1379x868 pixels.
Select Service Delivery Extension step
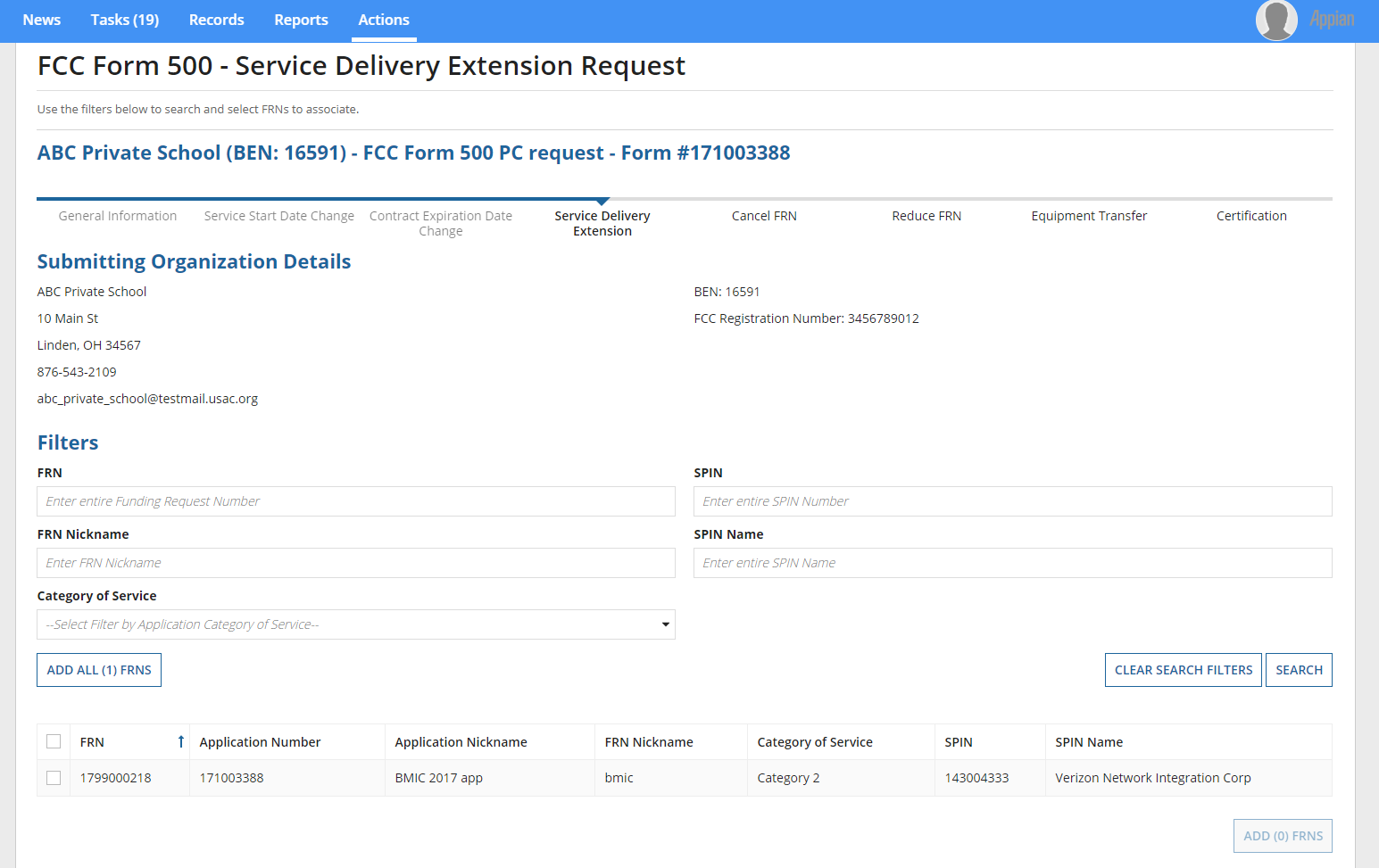coord(602,223)
